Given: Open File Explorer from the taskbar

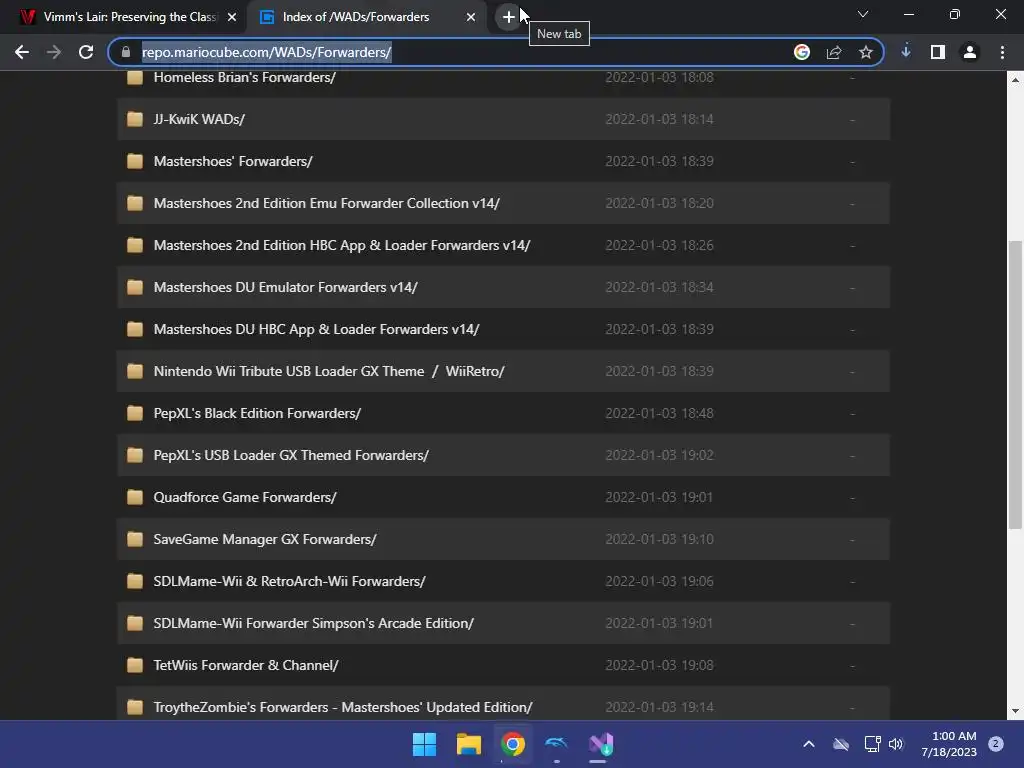Looking at the screenshot, I should tap(469, 744).
